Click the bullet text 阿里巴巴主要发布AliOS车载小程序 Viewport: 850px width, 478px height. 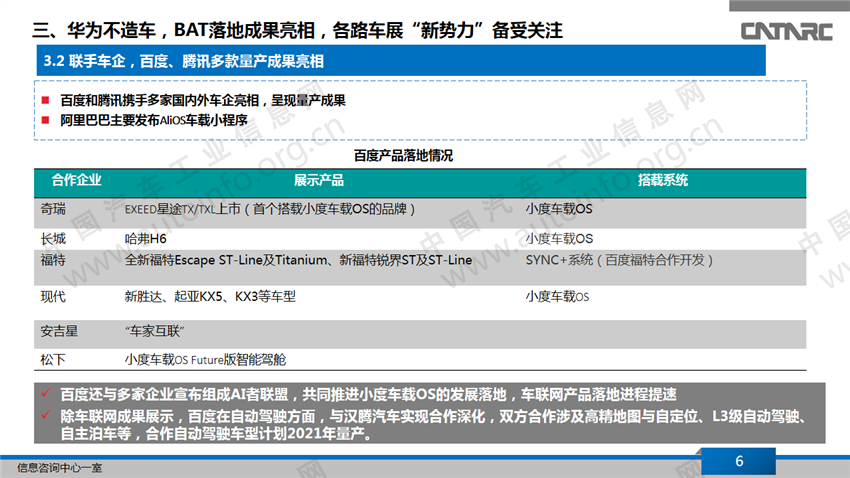click(x=153, y=120)
